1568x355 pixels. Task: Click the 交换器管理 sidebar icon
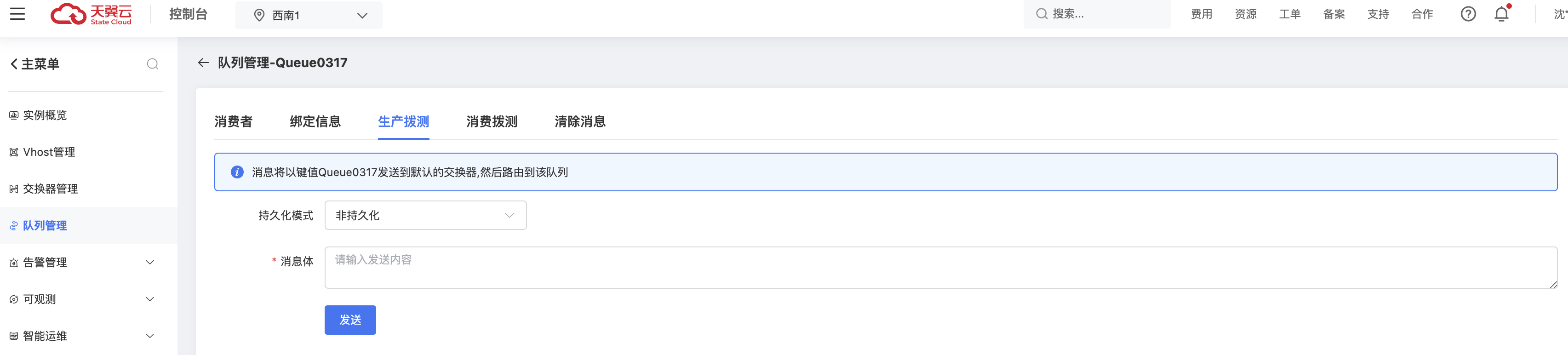point(13,189)
